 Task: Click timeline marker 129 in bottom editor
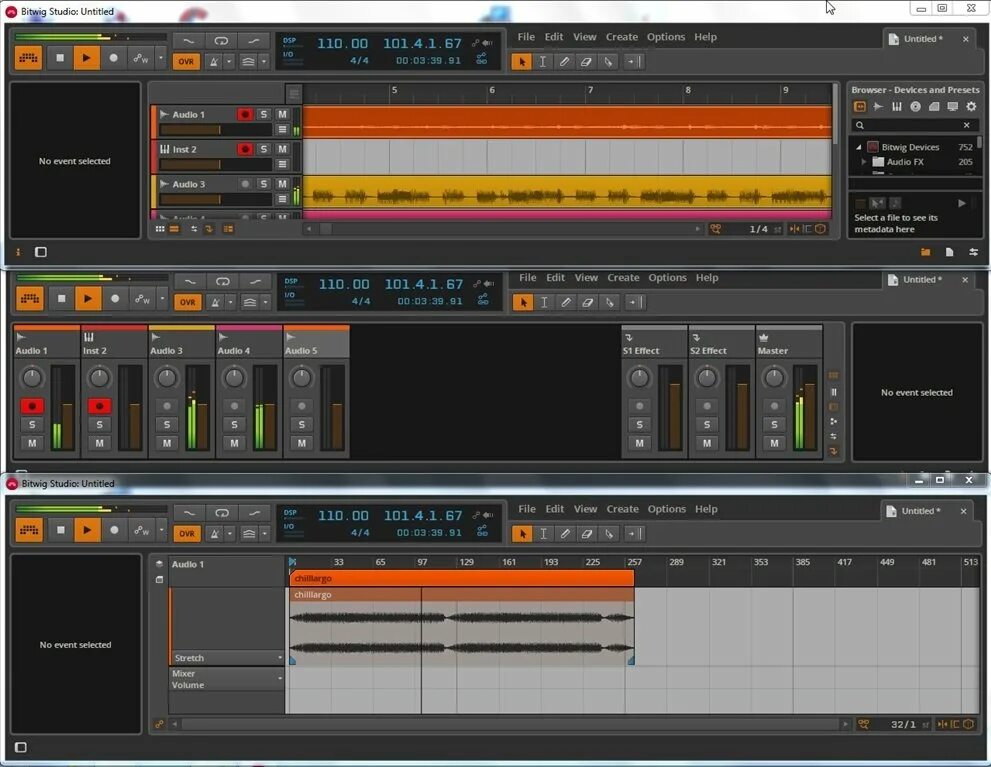(x=466, y=562)
